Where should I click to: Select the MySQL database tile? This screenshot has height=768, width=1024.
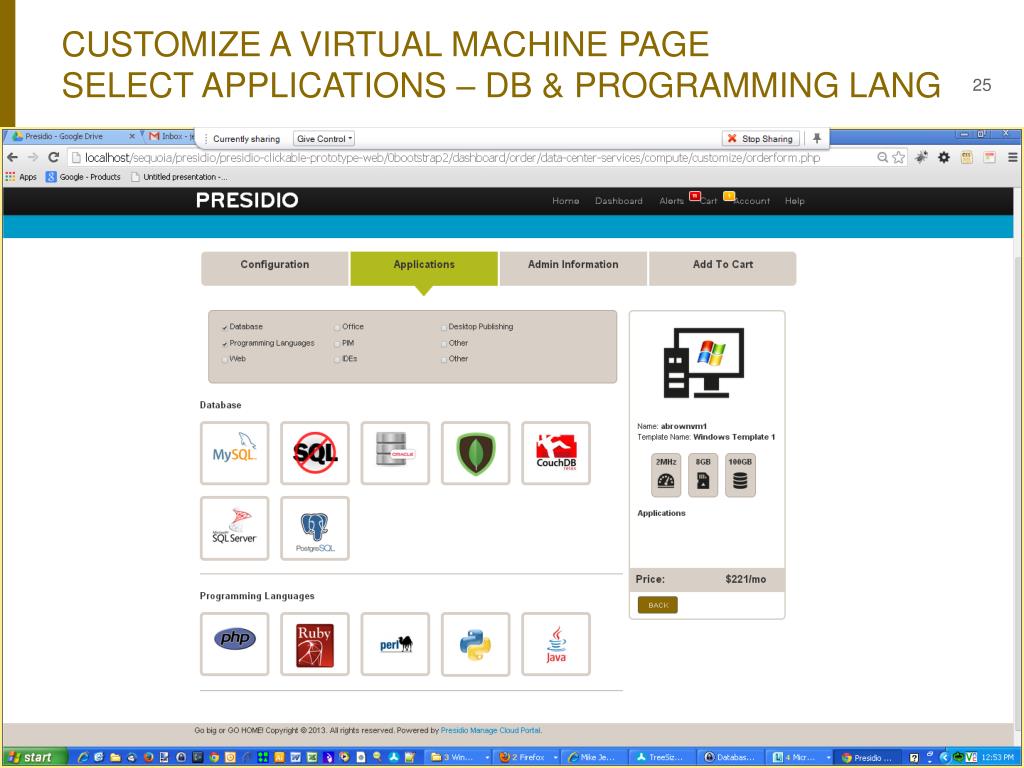tap(234, 453)
